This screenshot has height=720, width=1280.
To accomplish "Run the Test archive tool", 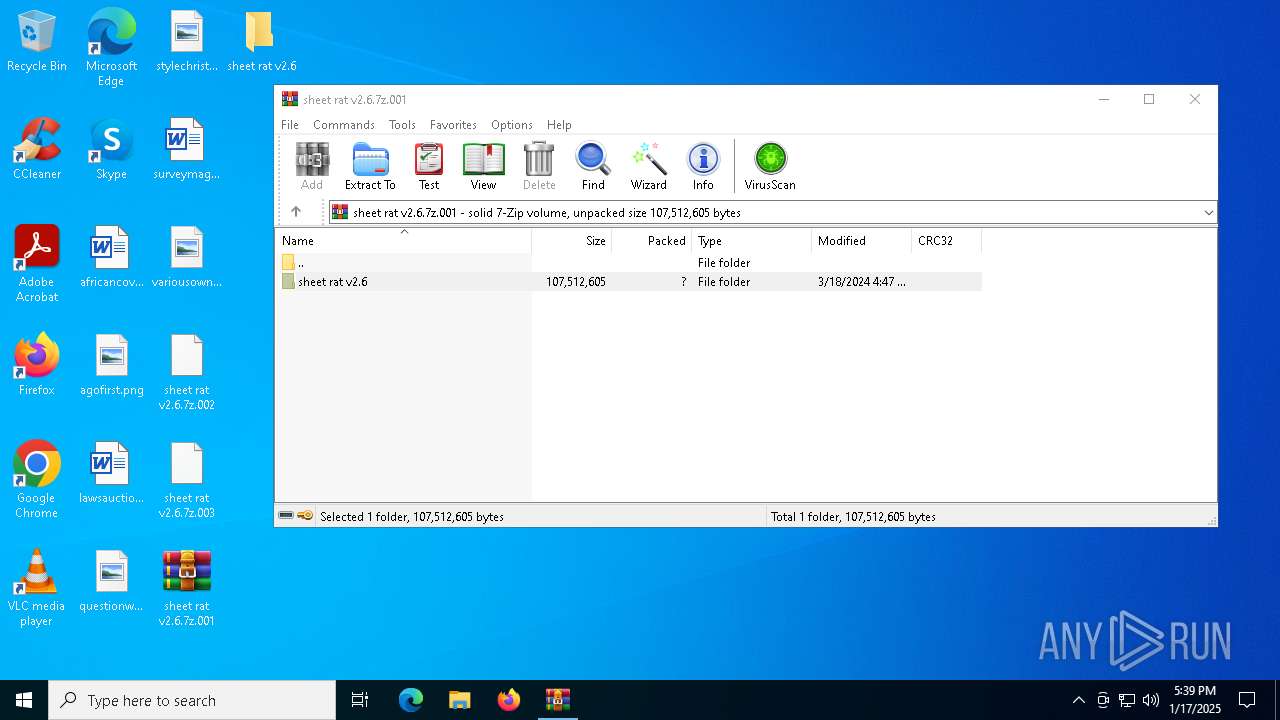I will (429, 166).
